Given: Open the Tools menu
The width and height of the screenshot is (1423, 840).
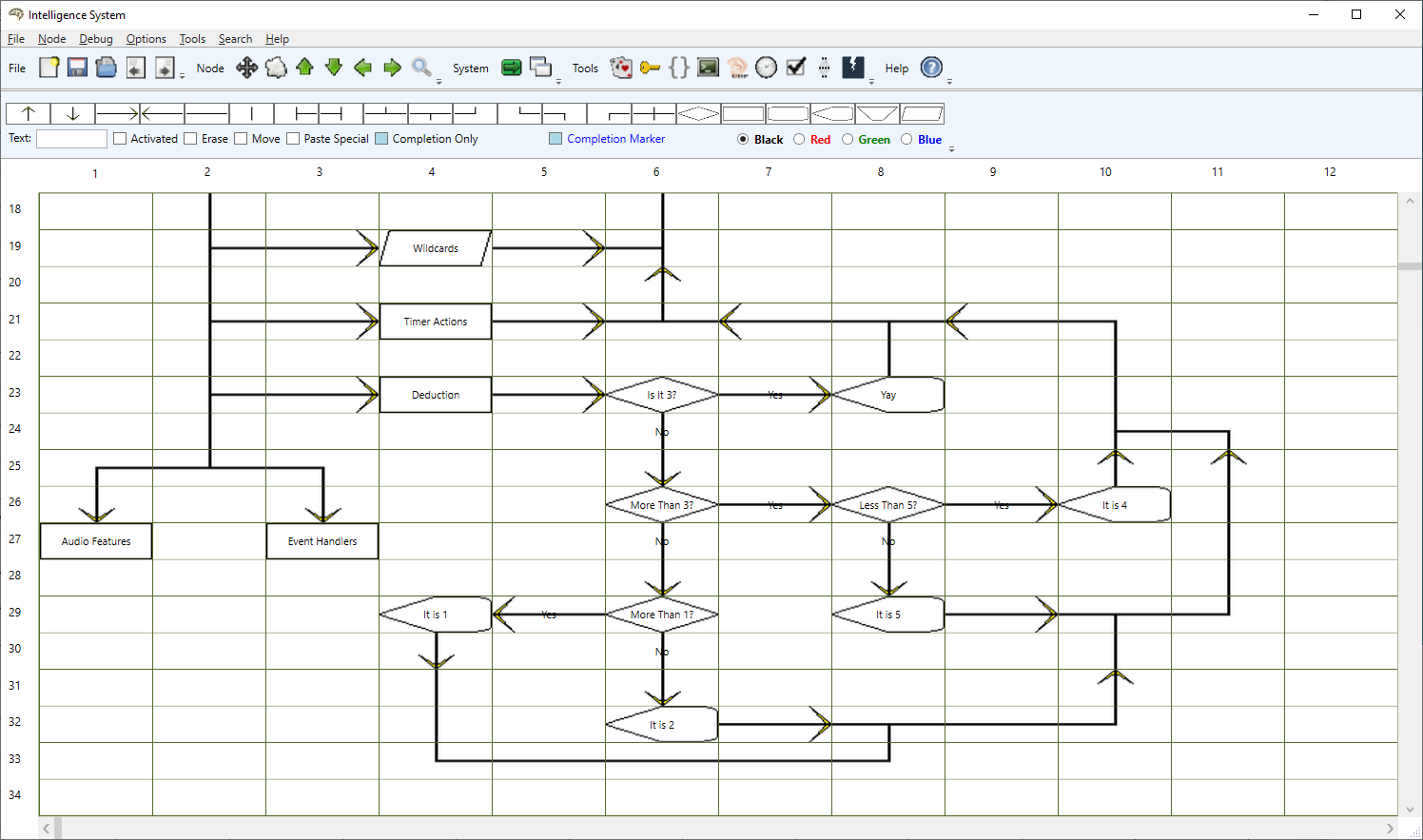Looking at the screenshot, I should pyautogui.click(x=192, y=39).
